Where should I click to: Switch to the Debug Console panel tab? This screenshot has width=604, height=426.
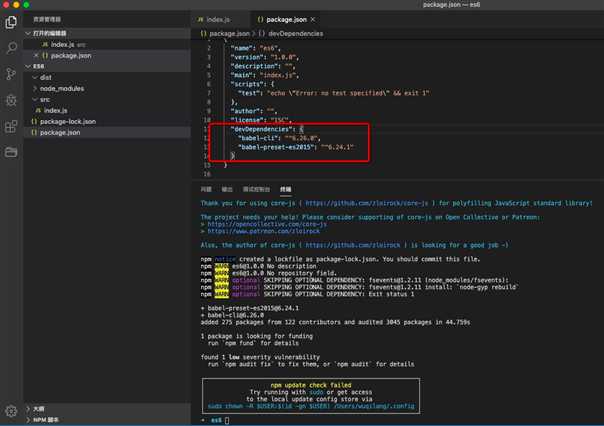pos(256,189)
